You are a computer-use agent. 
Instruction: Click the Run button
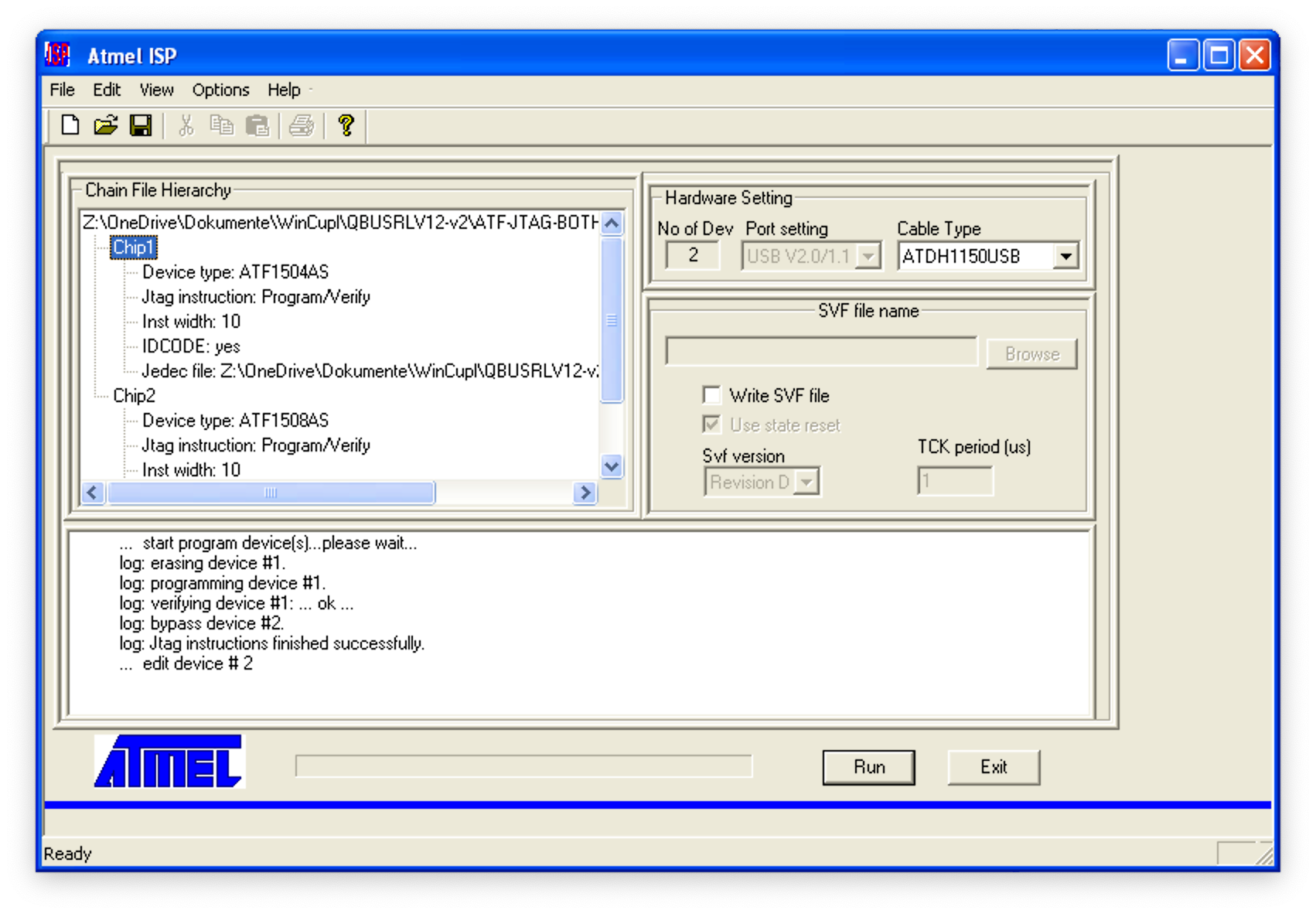coord(869,767)
